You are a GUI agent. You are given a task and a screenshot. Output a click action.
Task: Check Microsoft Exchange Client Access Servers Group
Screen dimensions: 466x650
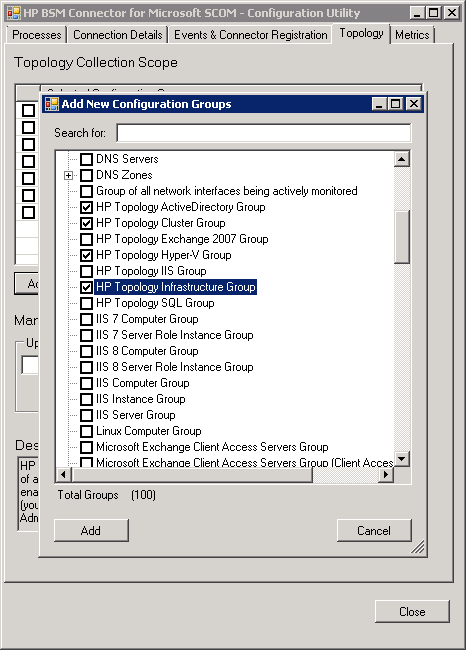[x=86, y=447]
